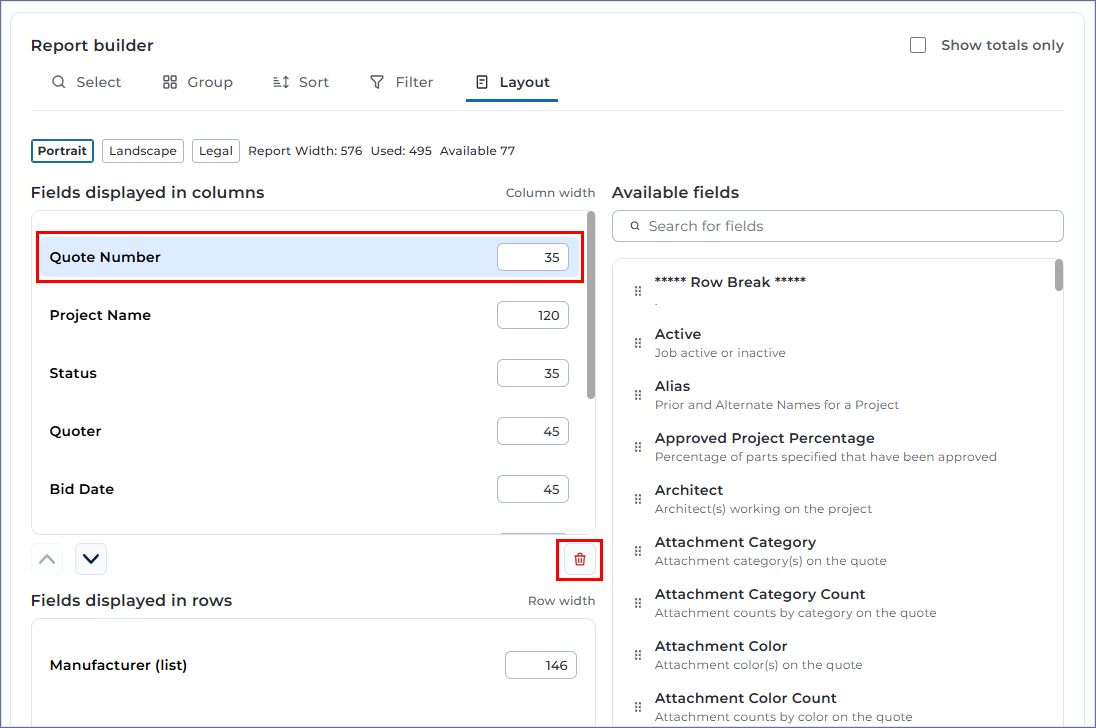Edit Quoter column width field
This screenshot has height=728, width=1096.
pos(533,431)
